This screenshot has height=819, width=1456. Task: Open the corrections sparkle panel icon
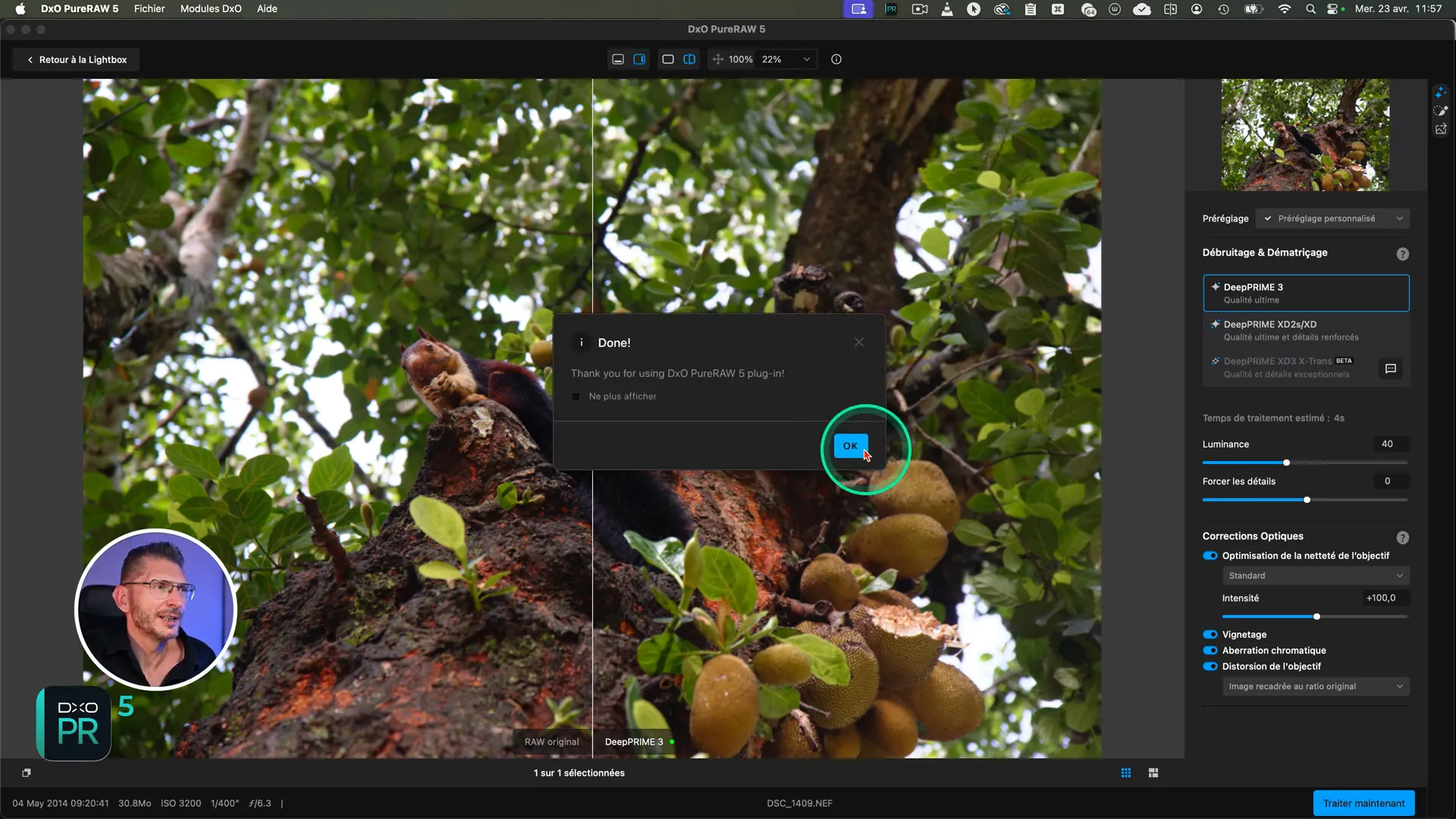(1441, 93)
